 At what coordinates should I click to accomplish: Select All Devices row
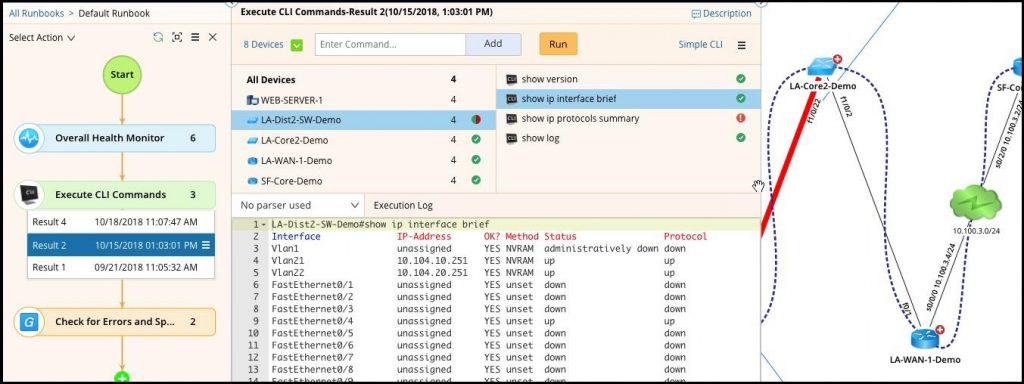[x=364, y=80]
